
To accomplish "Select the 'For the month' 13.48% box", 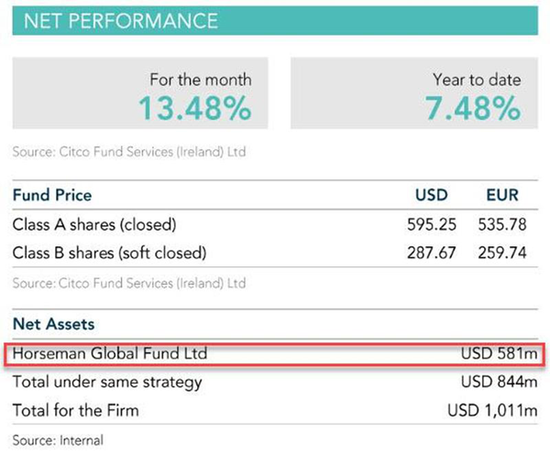I will (140, 93).
